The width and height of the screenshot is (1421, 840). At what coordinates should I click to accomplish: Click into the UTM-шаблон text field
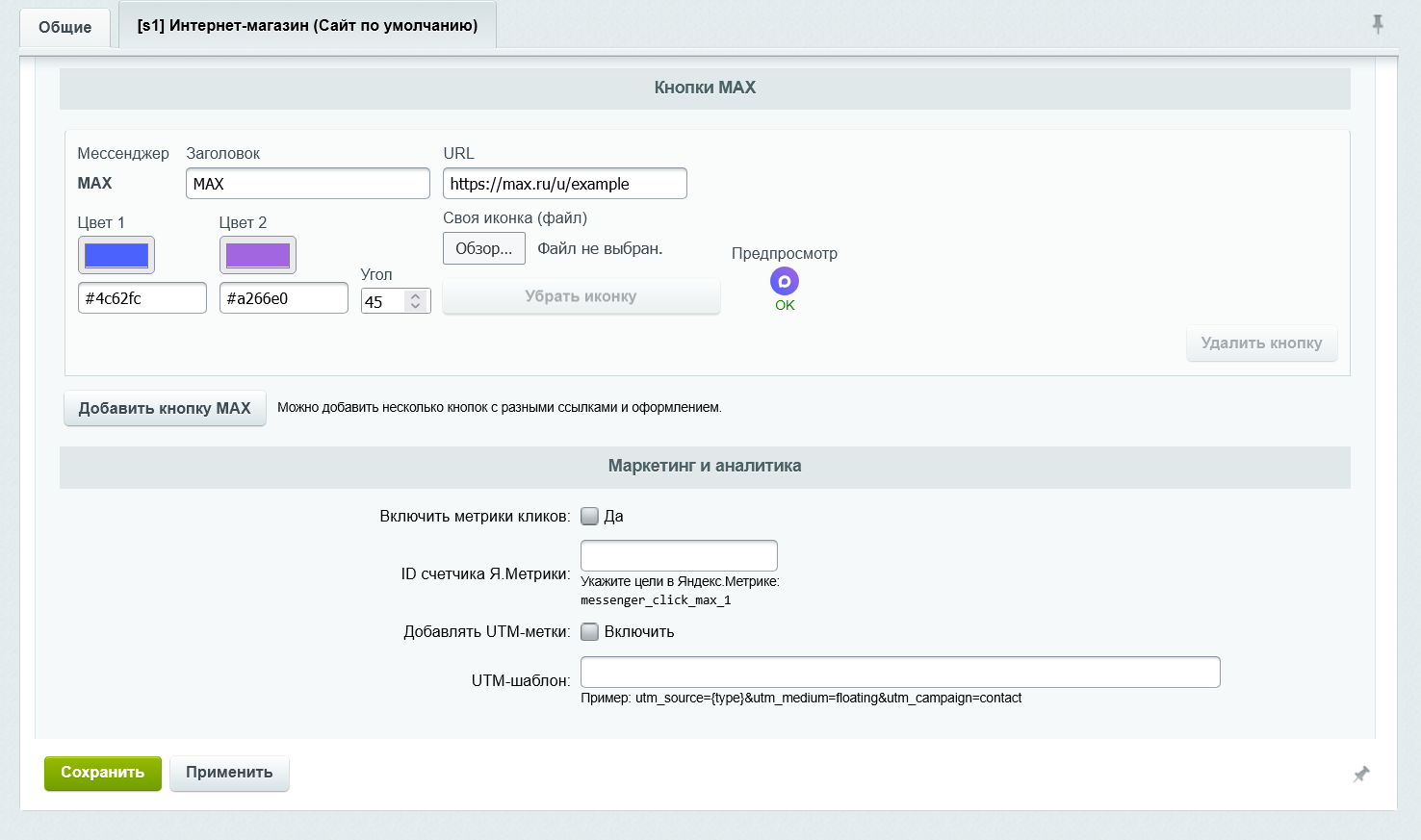900,672
